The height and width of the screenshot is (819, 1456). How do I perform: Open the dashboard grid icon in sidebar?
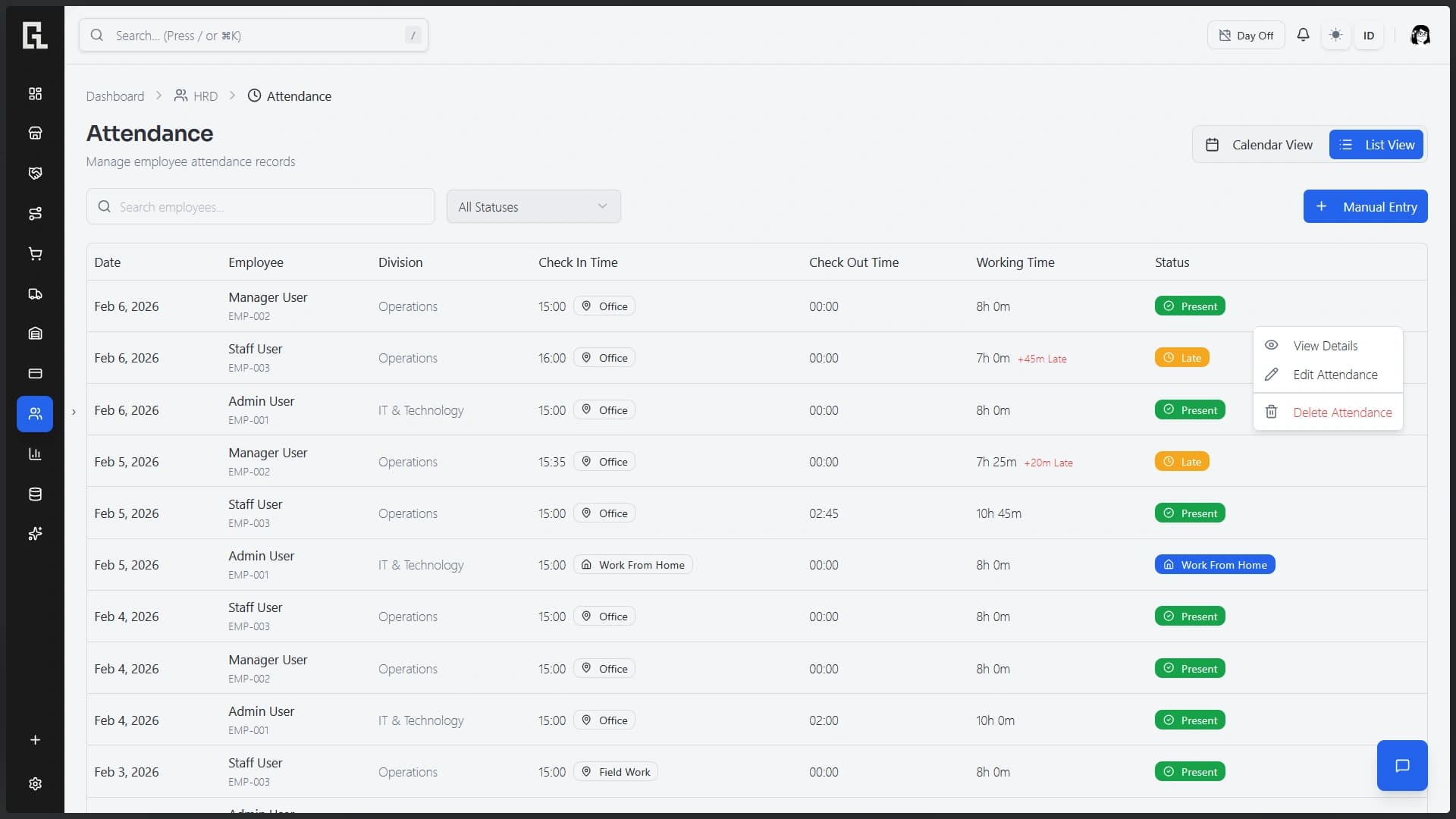coord(35,93)
